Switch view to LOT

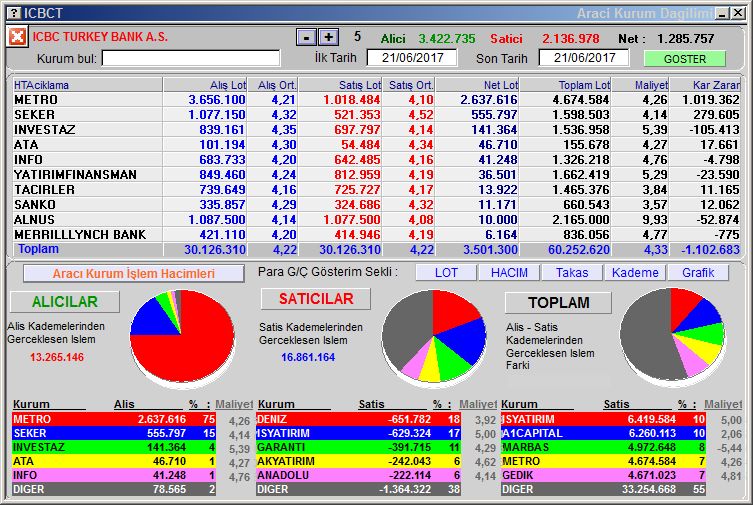[446, 273]
